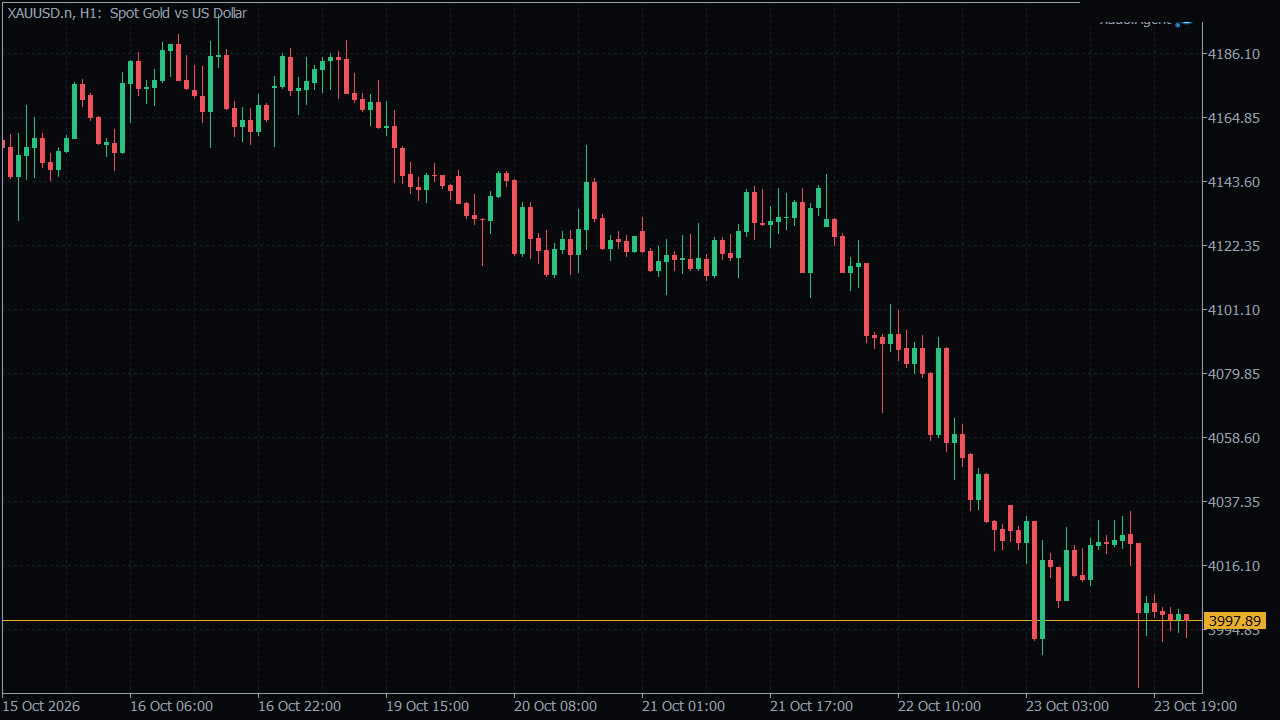1280x720 pixels.
Task: Click the 4016.10 price scale label
Action: coord(1234,566)
